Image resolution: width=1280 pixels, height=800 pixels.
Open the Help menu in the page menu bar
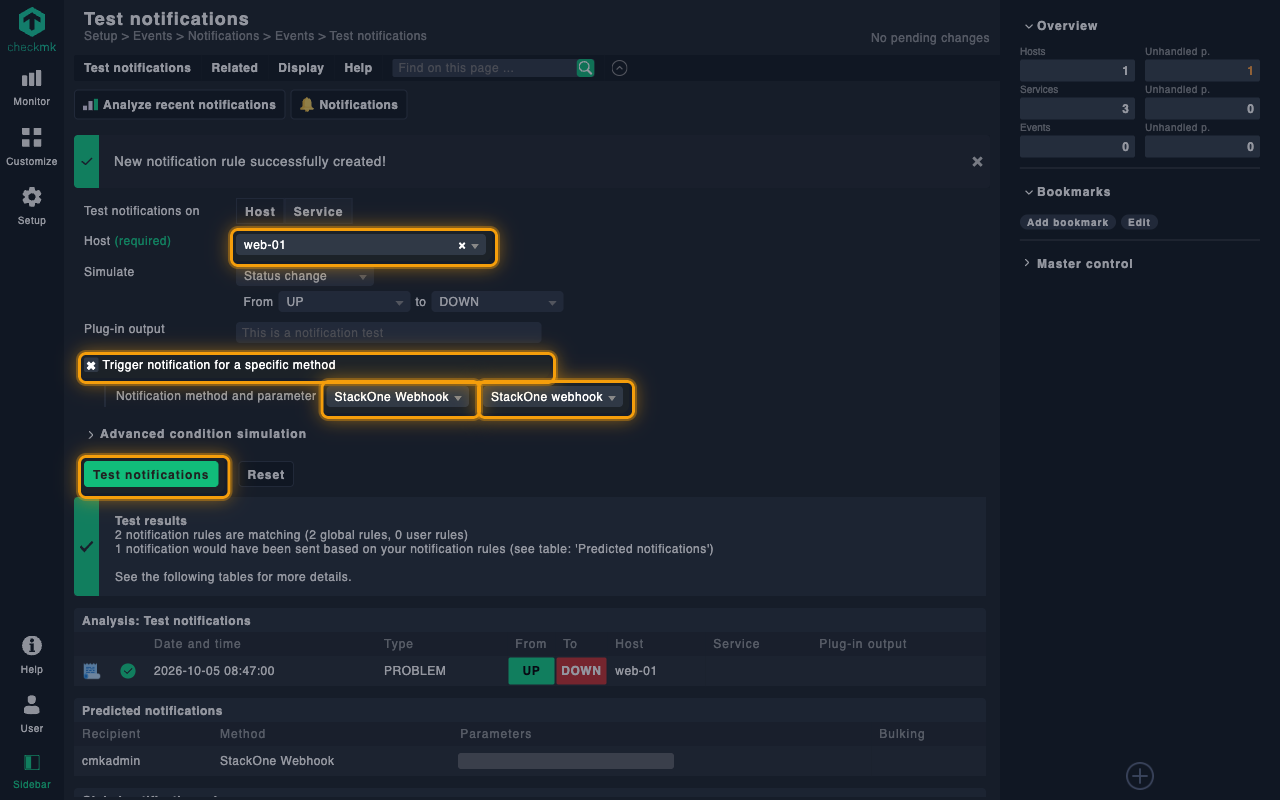pos(358,68)
